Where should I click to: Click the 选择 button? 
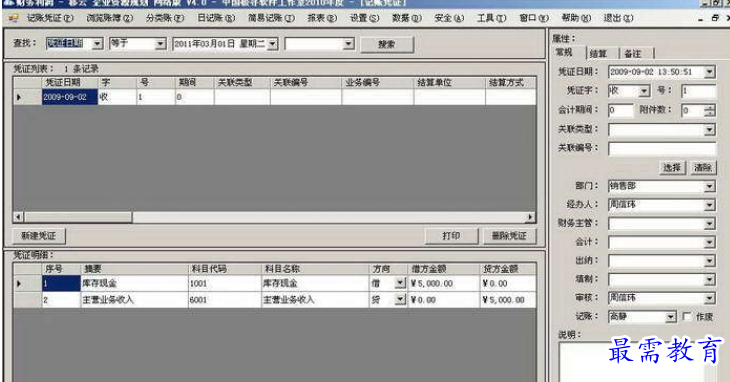tap(672, 168)
